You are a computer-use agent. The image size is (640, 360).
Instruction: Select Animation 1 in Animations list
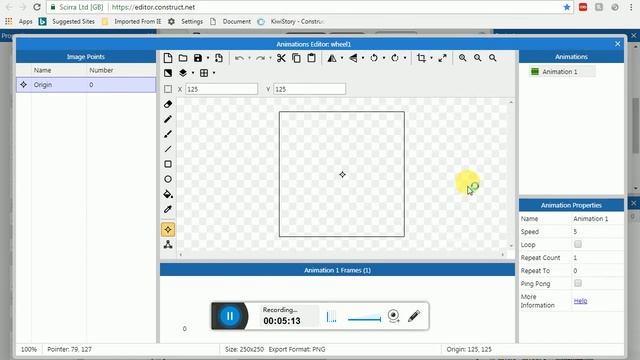tap(562, 72)
